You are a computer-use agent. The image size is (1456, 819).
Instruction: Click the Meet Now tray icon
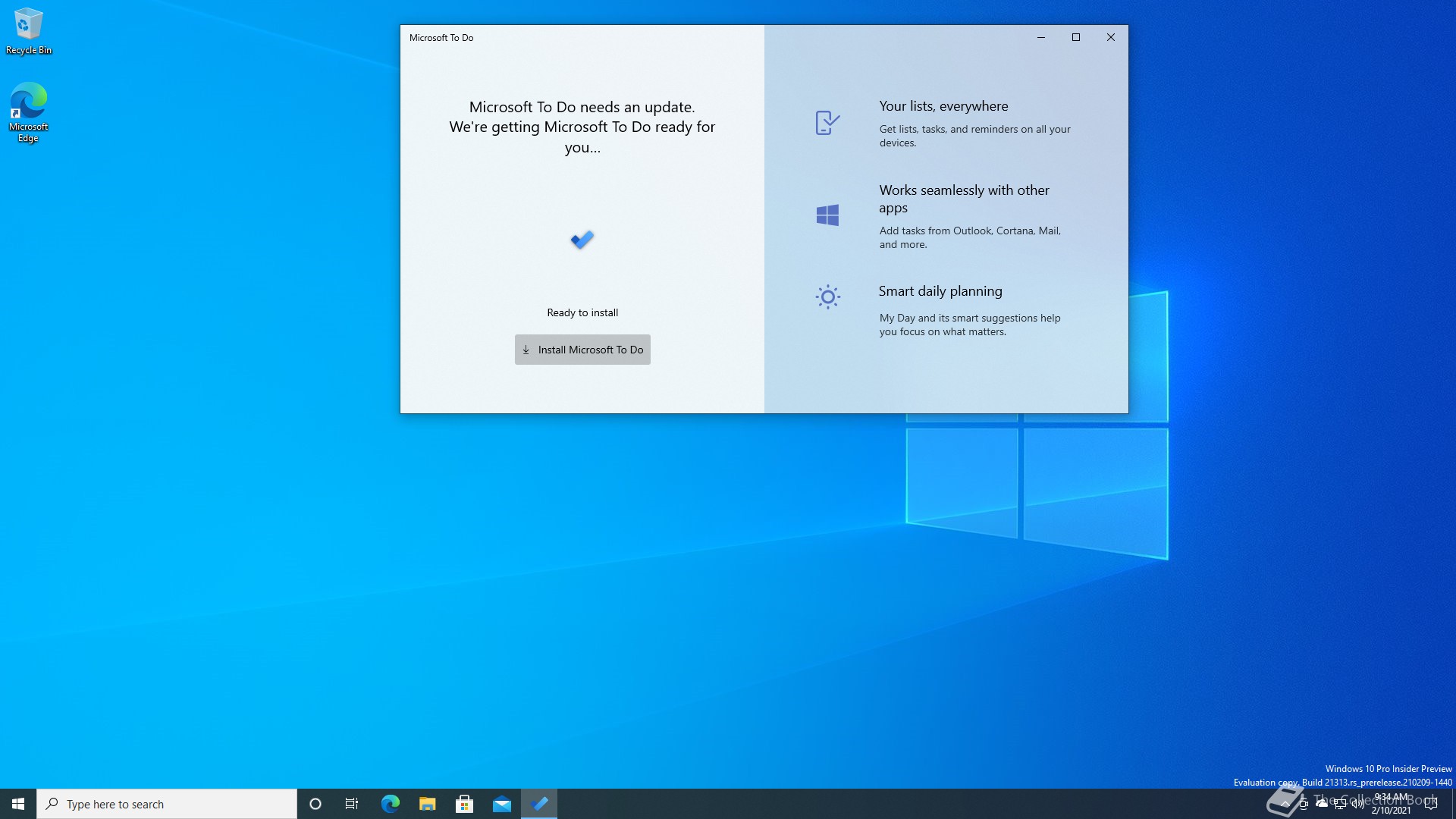[1304, 804]
